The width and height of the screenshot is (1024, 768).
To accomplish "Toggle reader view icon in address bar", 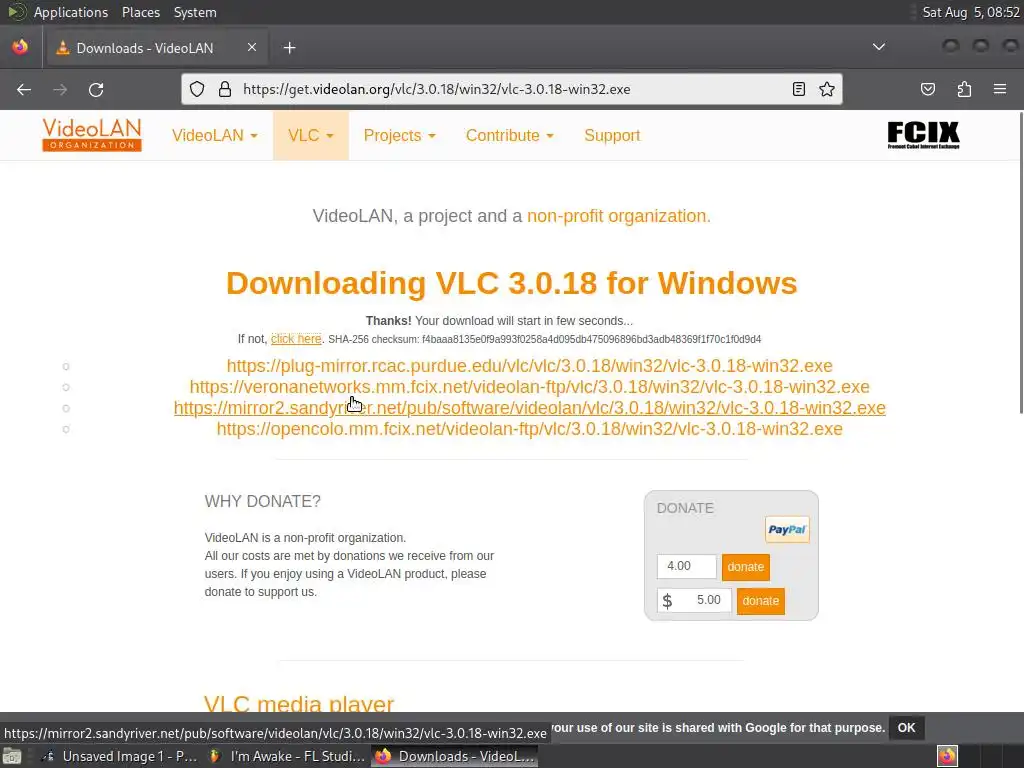I will pos(799,89).
